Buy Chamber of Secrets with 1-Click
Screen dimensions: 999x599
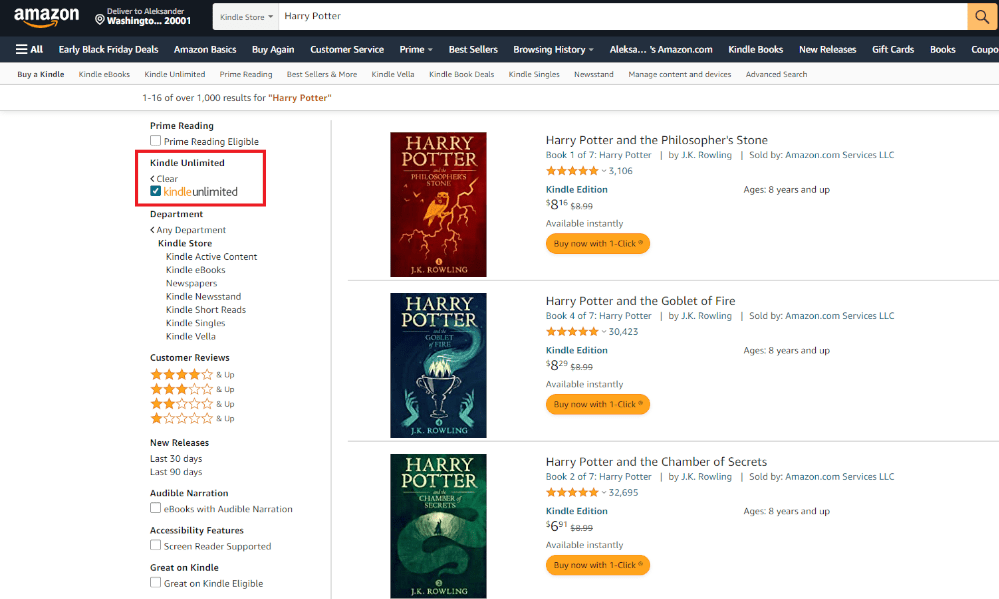598,565
